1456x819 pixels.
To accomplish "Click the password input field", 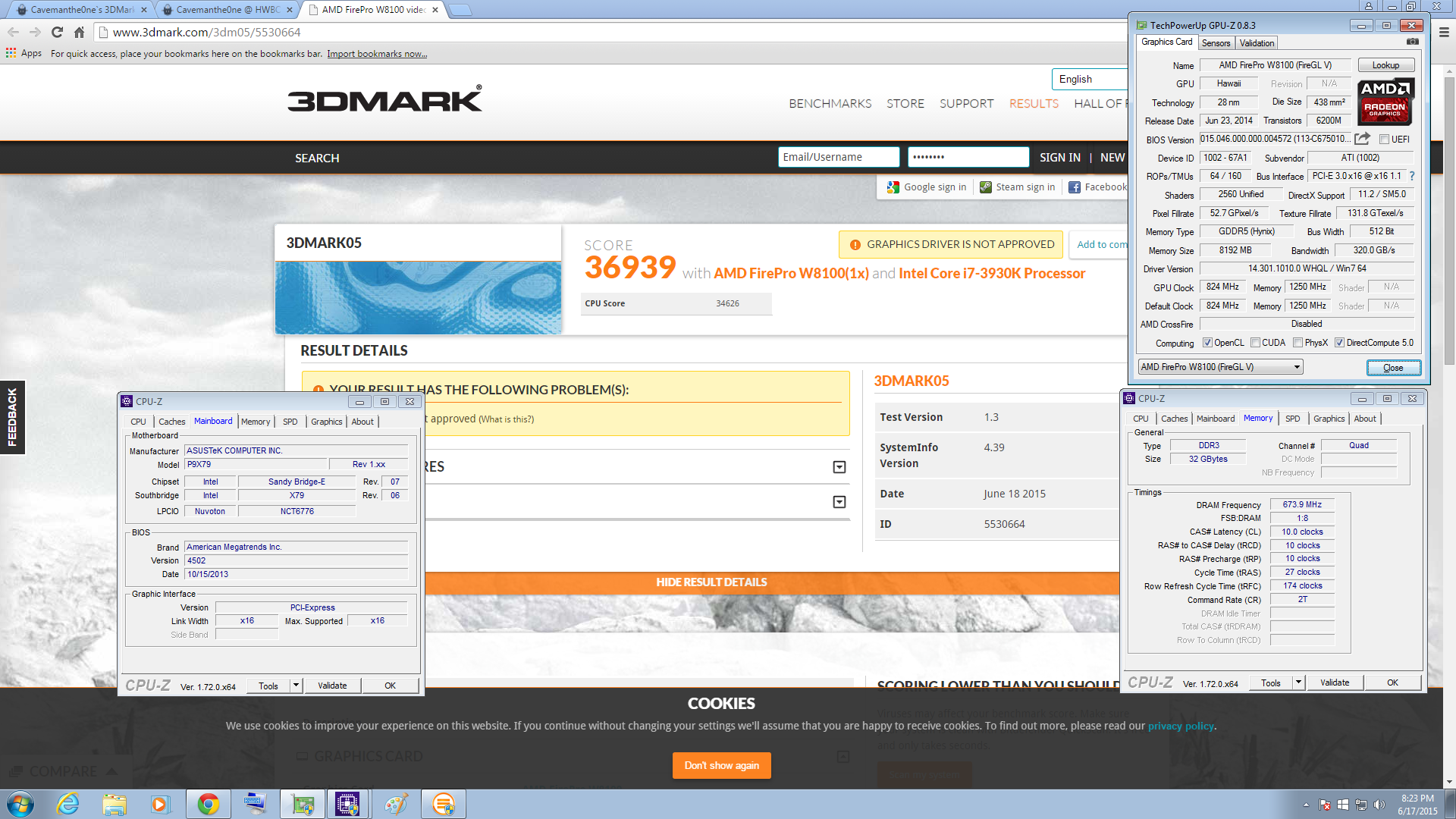I will click(968, 157).
